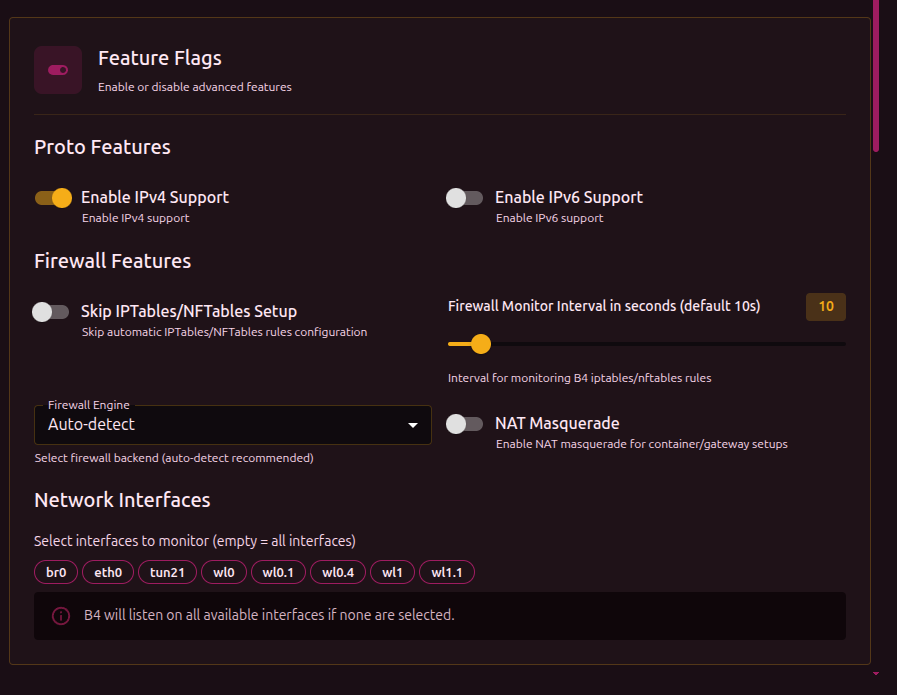Toggle Skip IPTables/NFTables Setup on
The width and height of the screenshot is (897, 695).
coord(51,312)
